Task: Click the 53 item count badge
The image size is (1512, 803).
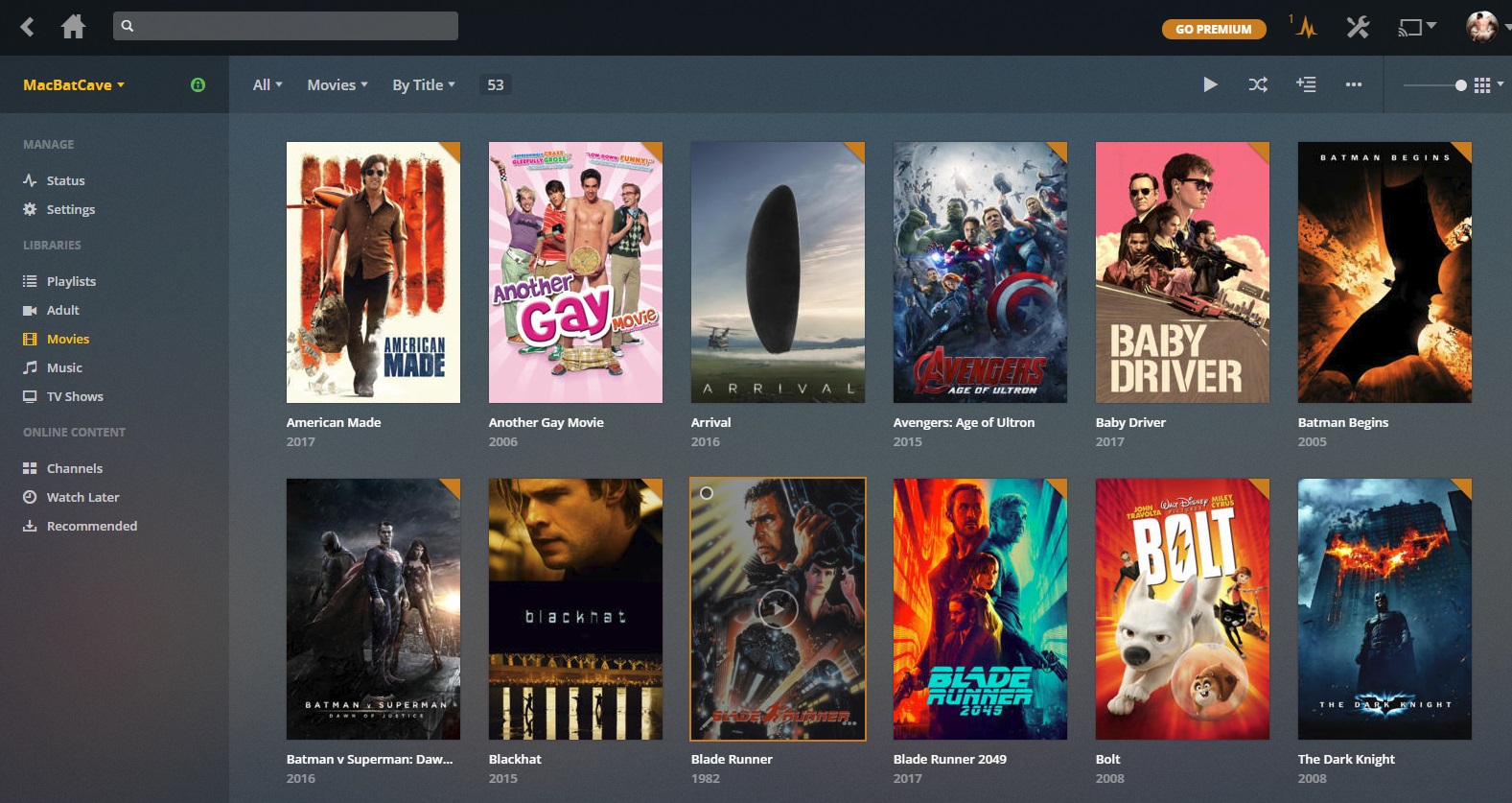Action: click(x=496, y=84)
